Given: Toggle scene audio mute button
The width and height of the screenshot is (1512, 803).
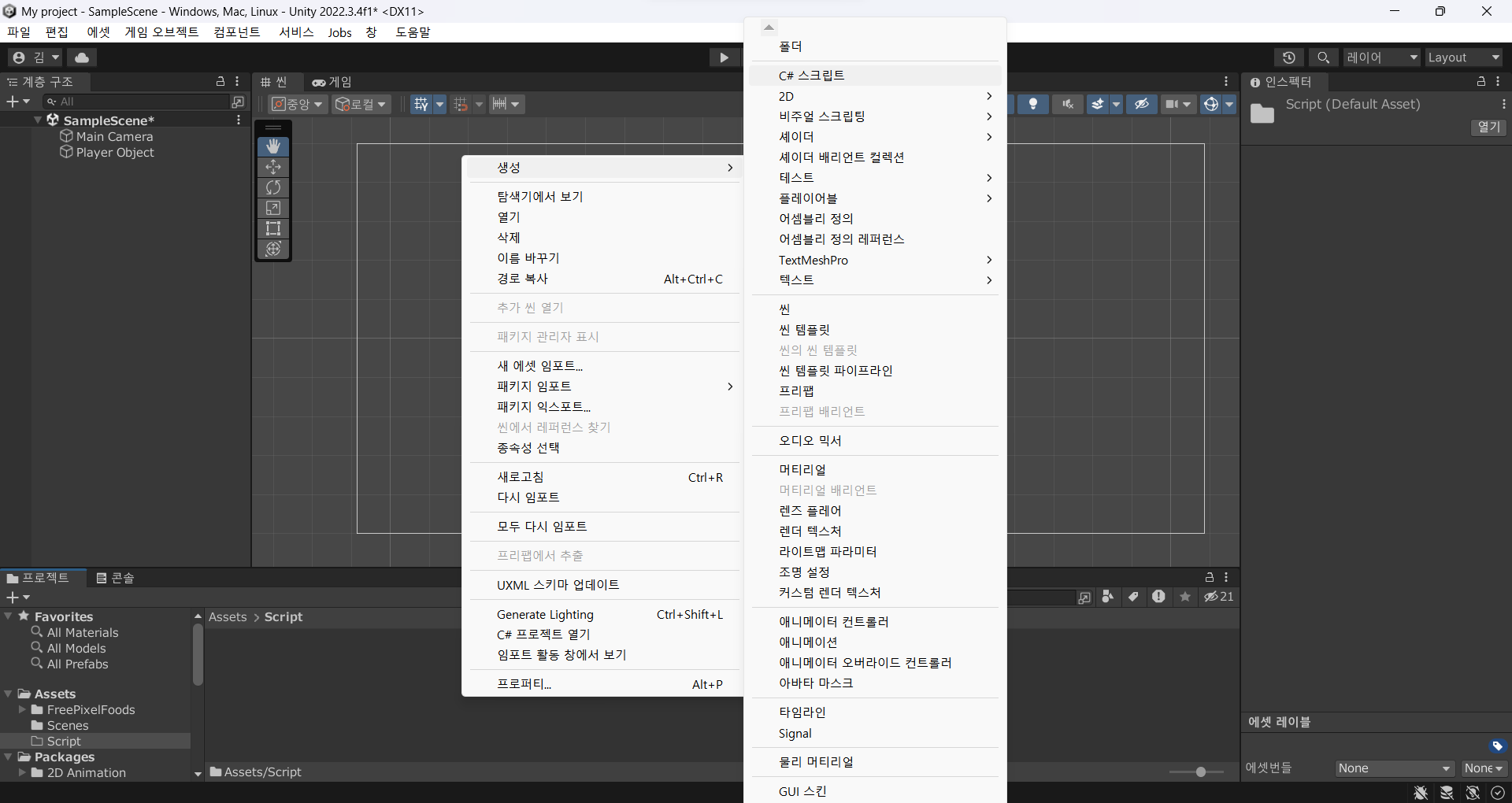Looking at the screenshot, I should click(x=1068, y=104).
